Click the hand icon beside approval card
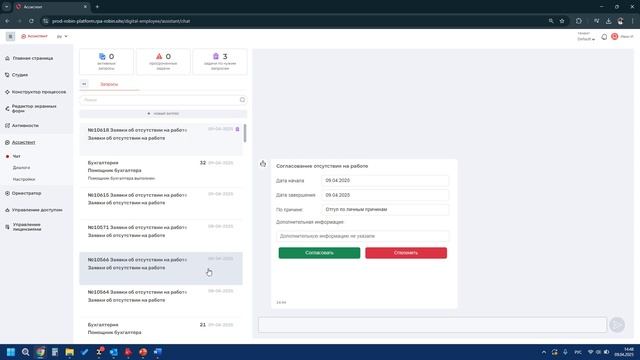 [x=263, y=164]
